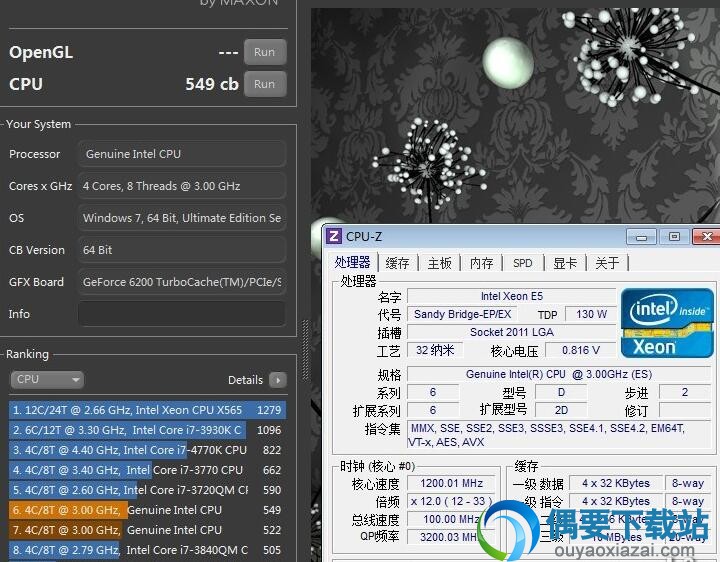Viewport: 720px width, 562px height.
Task: Switch to CPU-Z 缓存 tab
Action: coord(398,263)
